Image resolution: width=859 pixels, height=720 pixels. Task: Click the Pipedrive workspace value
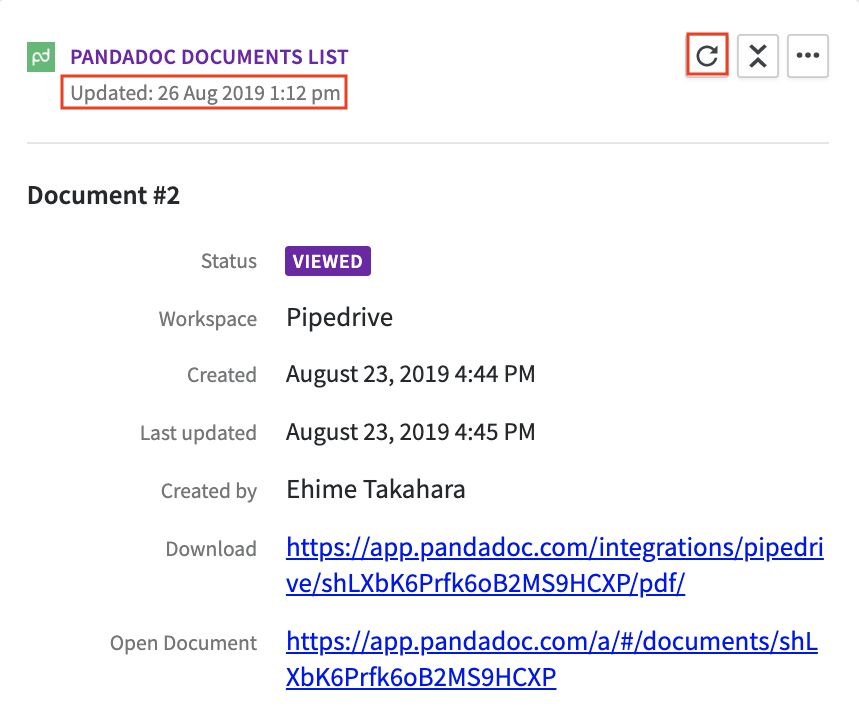[x=339, y=318]
